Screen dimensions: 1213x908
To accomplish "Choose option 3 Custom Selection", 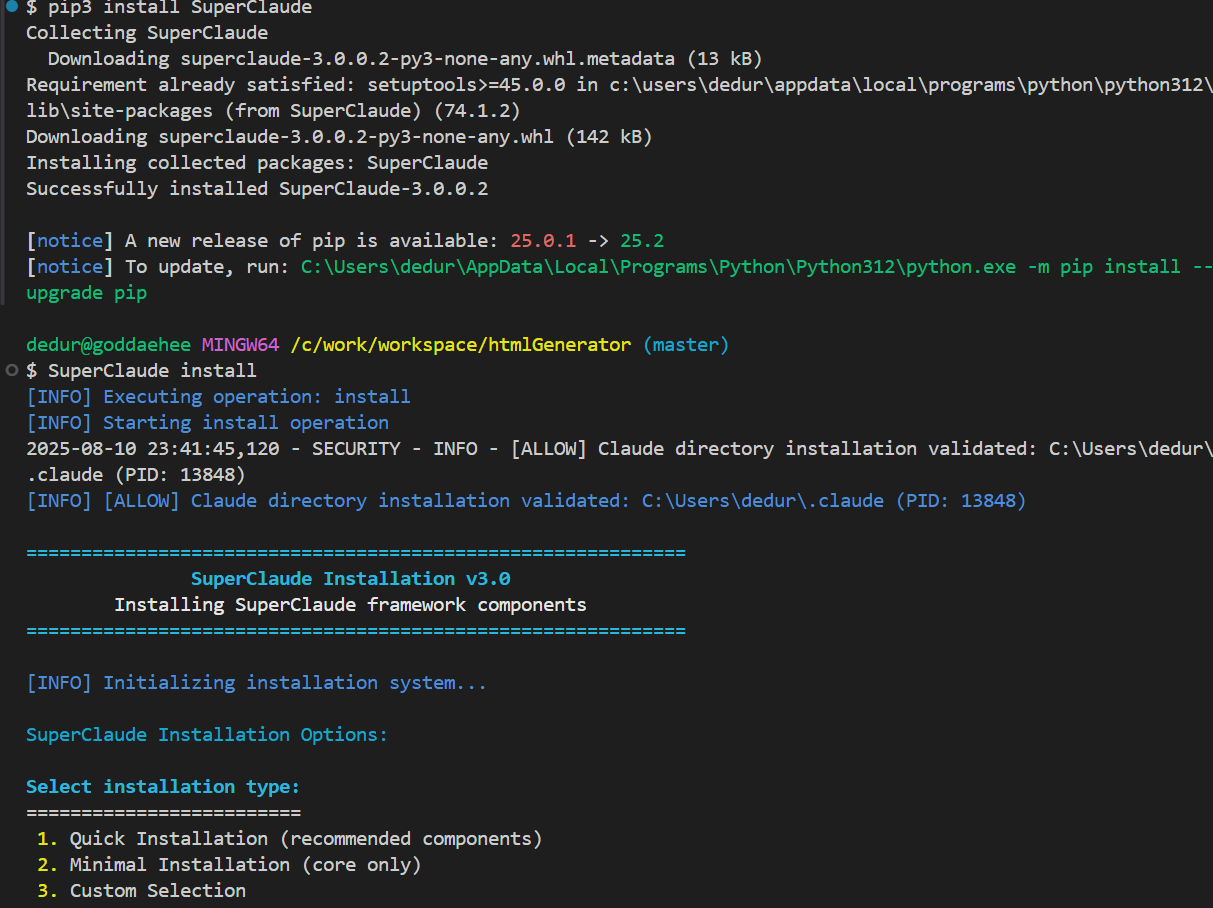I will click(x=141, y=891).
